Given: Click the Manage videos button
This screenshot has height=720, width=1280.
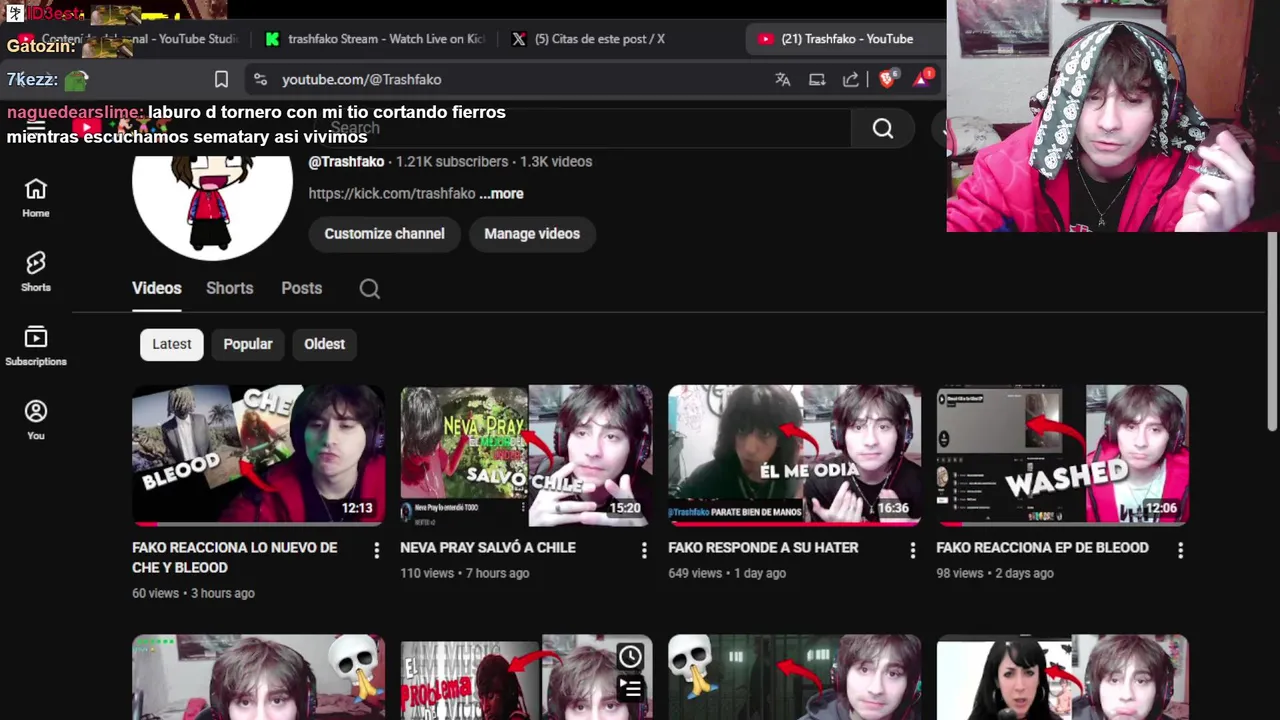Looking at the screenshot, I should 532,234.
